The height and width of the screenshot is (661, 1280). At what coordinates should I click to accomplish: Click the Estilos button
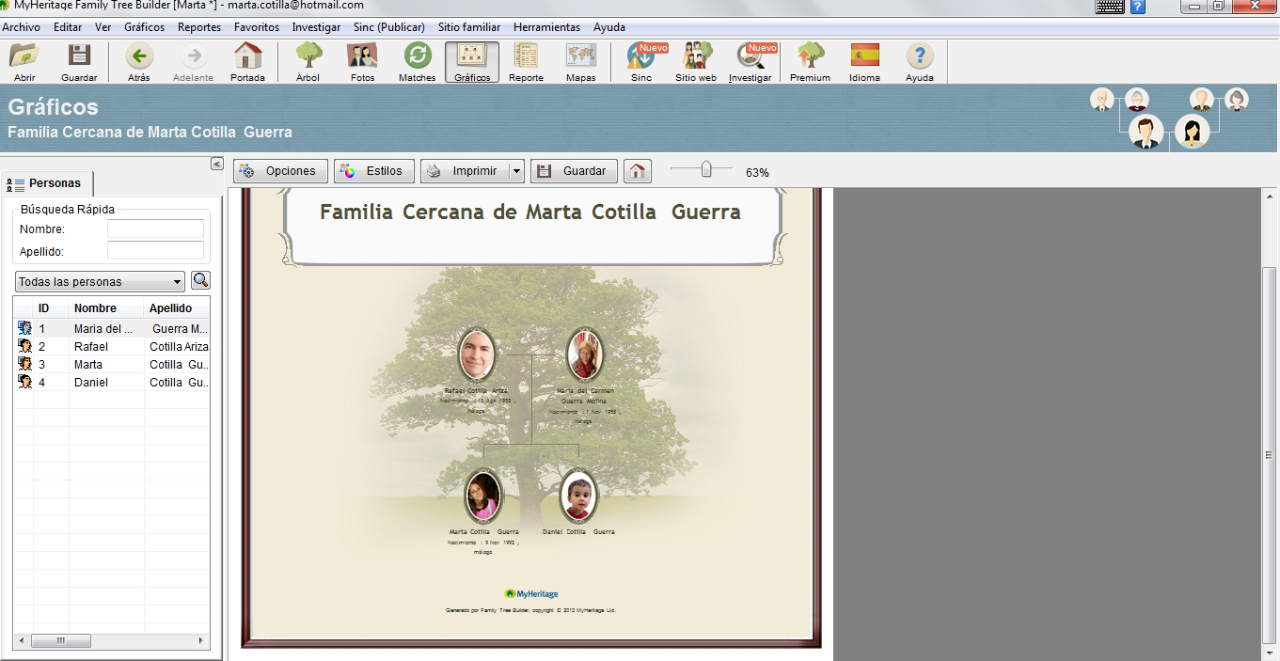[x=374, y=171]
